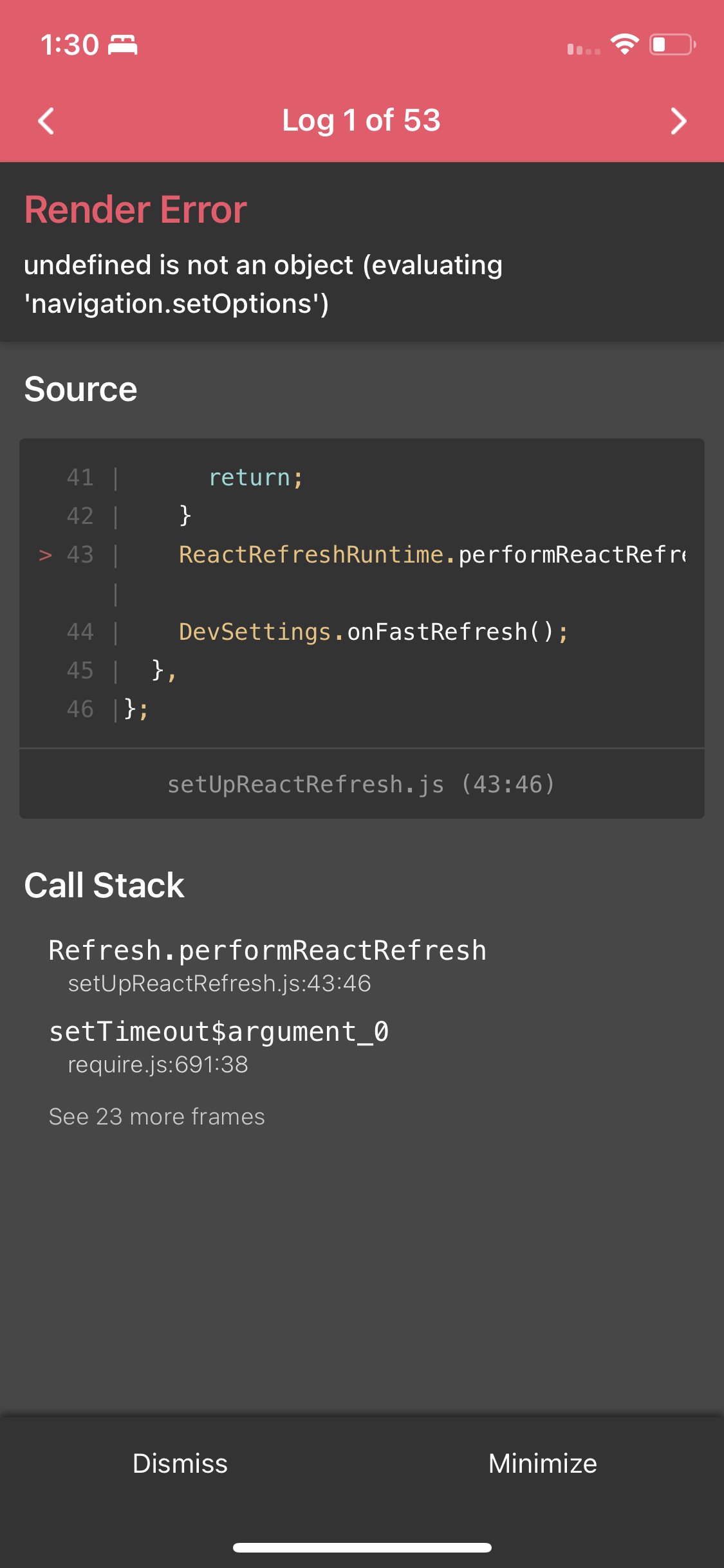Open Refresh.performReactRefresh stack frame
724x1568 pixels.
(x=267, y=966)
